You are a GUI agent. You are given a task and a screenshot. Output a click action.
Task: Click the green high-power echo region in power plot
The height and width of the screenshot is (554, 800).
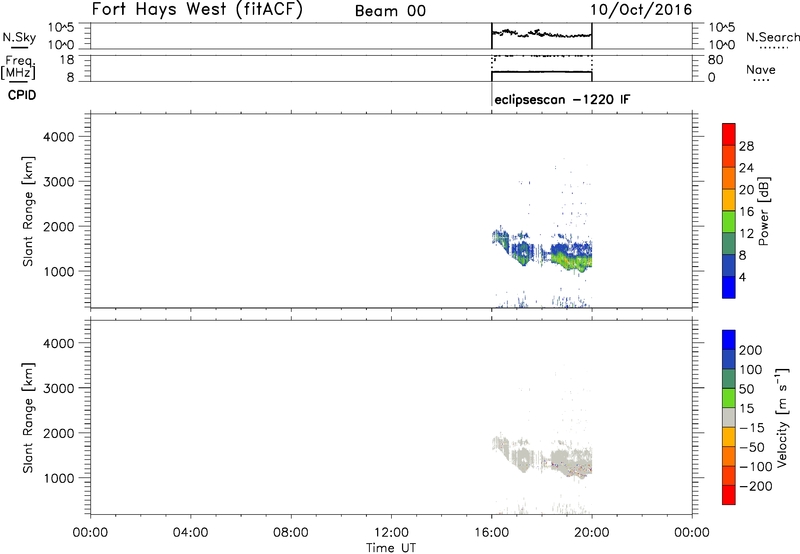tap(571, 260)
